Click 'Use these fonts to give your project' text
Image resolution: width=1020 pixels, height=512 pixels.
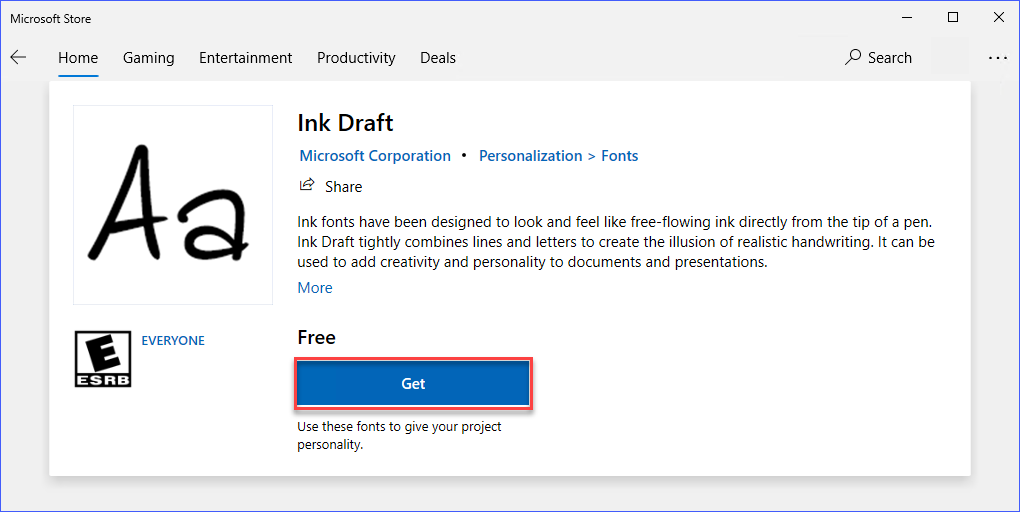[399, 427]
